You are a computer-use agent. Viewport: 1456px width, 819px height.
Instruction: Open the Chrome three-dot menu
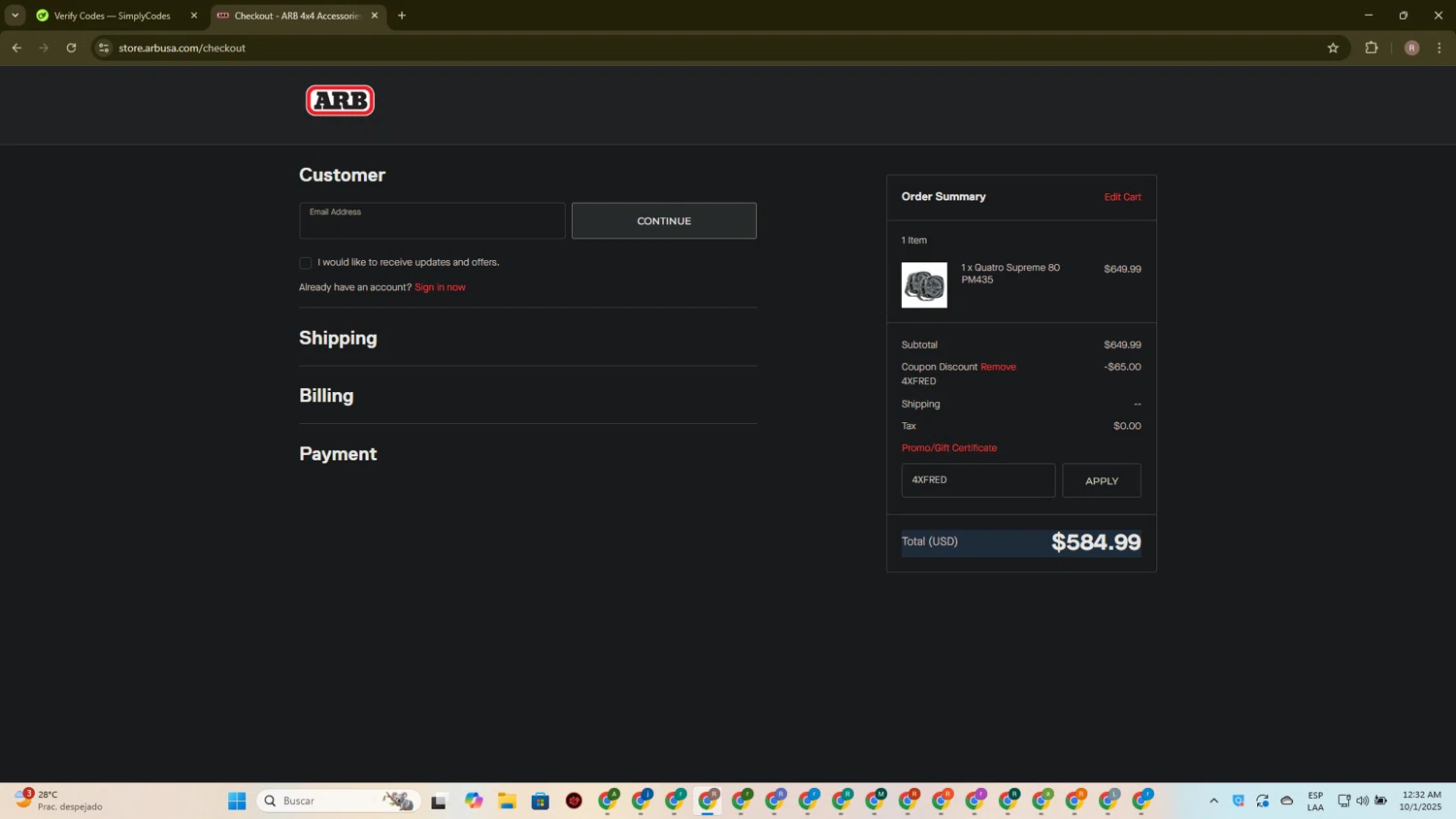1439,48
